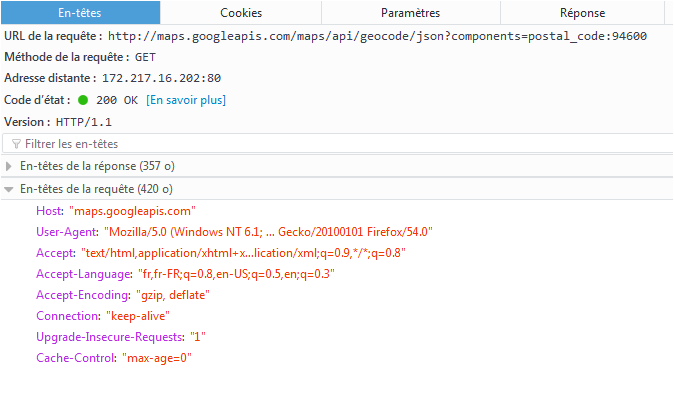
Task: Open the Paramètres tab
Action: point(411,13)
